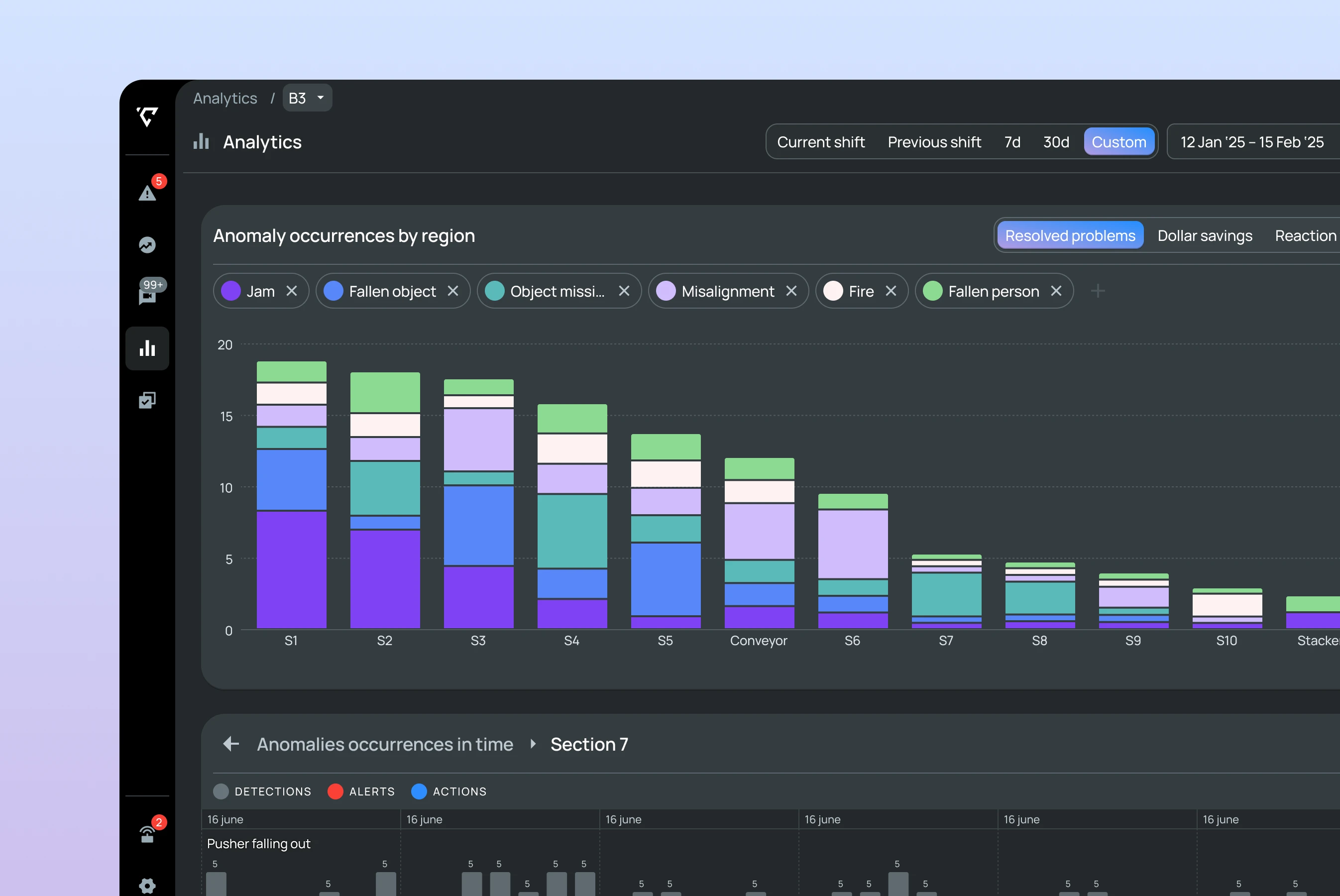Image resolution: width=1340 pixels, height=896 pixels.
Task: Click the back arrow beside Anomalies occurrences
Action: coord(231,743)
